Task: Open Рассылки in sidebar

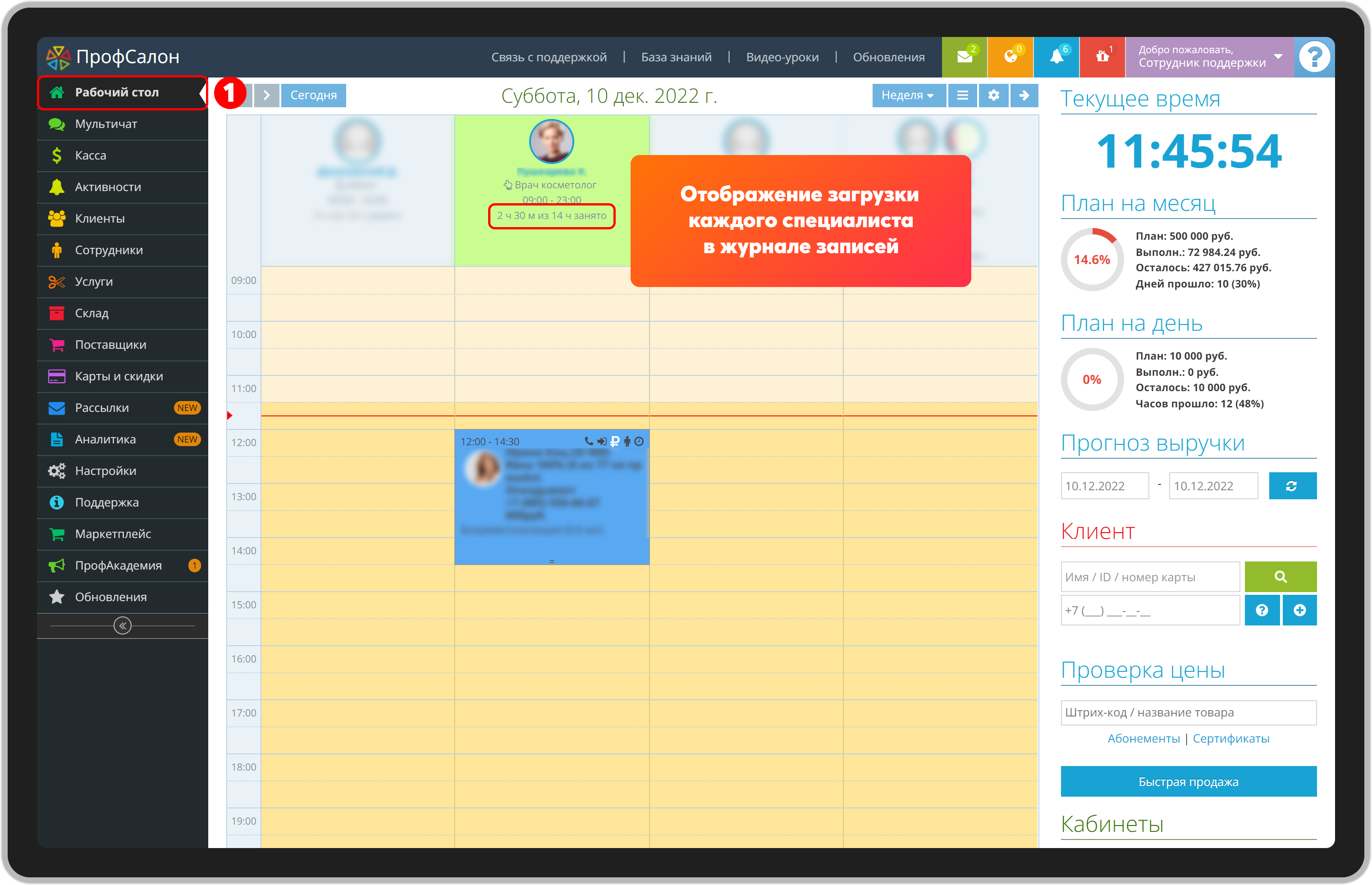Action: point(123,409)
